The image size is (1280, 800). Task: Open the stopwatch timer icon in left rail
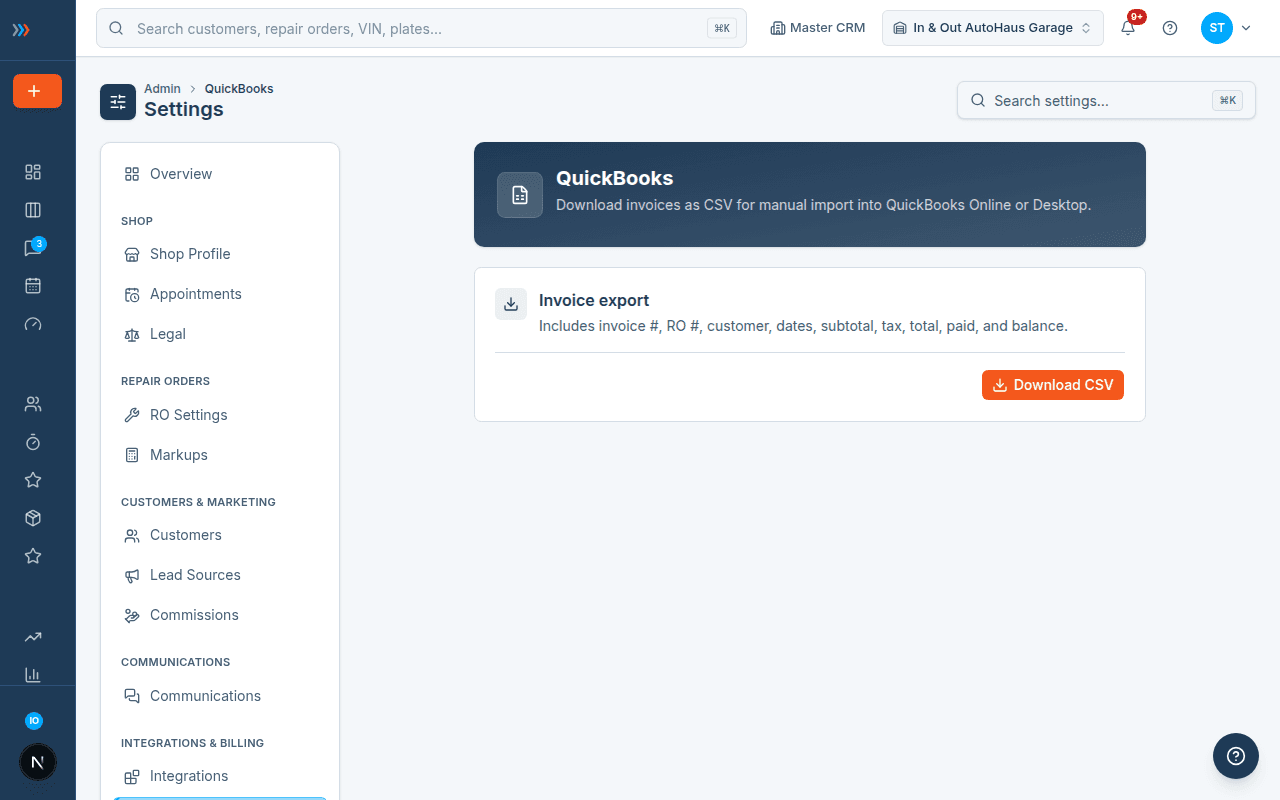pyautogui.click(x=33, y=442)
